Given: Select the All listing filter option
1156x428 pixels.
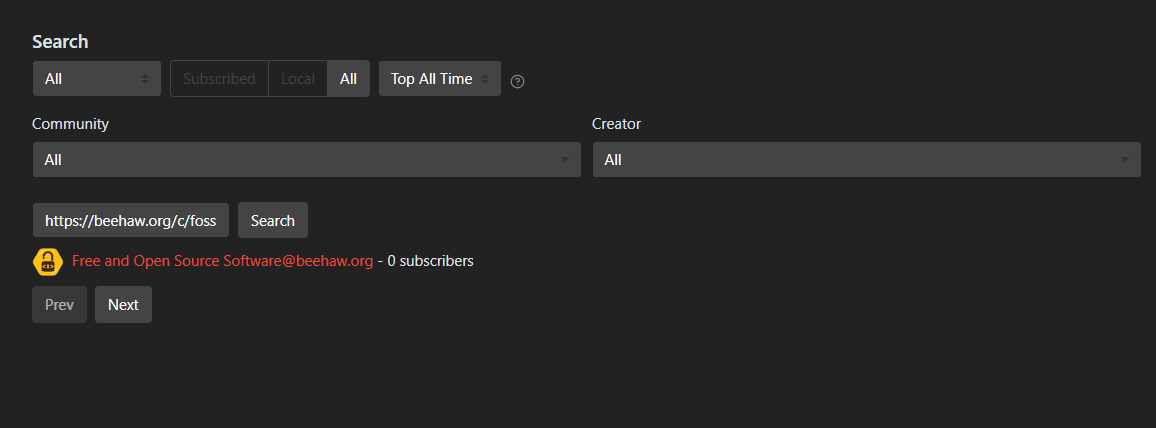Looking at the screenshot, I should 348,79.
